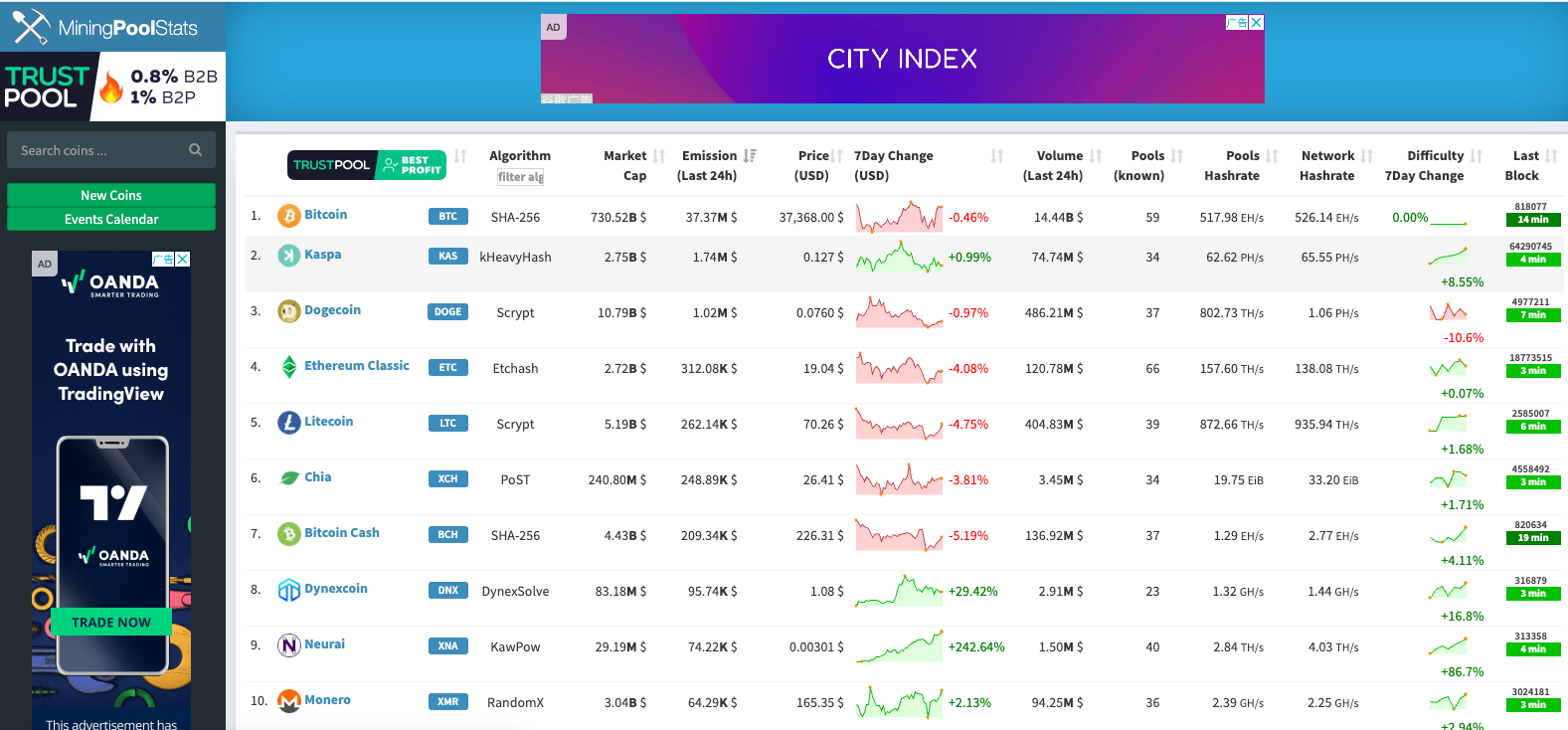Sort table by Pools Hashrate
The height and width of the screenshot is (730, 1568).
pos(1272,156)
